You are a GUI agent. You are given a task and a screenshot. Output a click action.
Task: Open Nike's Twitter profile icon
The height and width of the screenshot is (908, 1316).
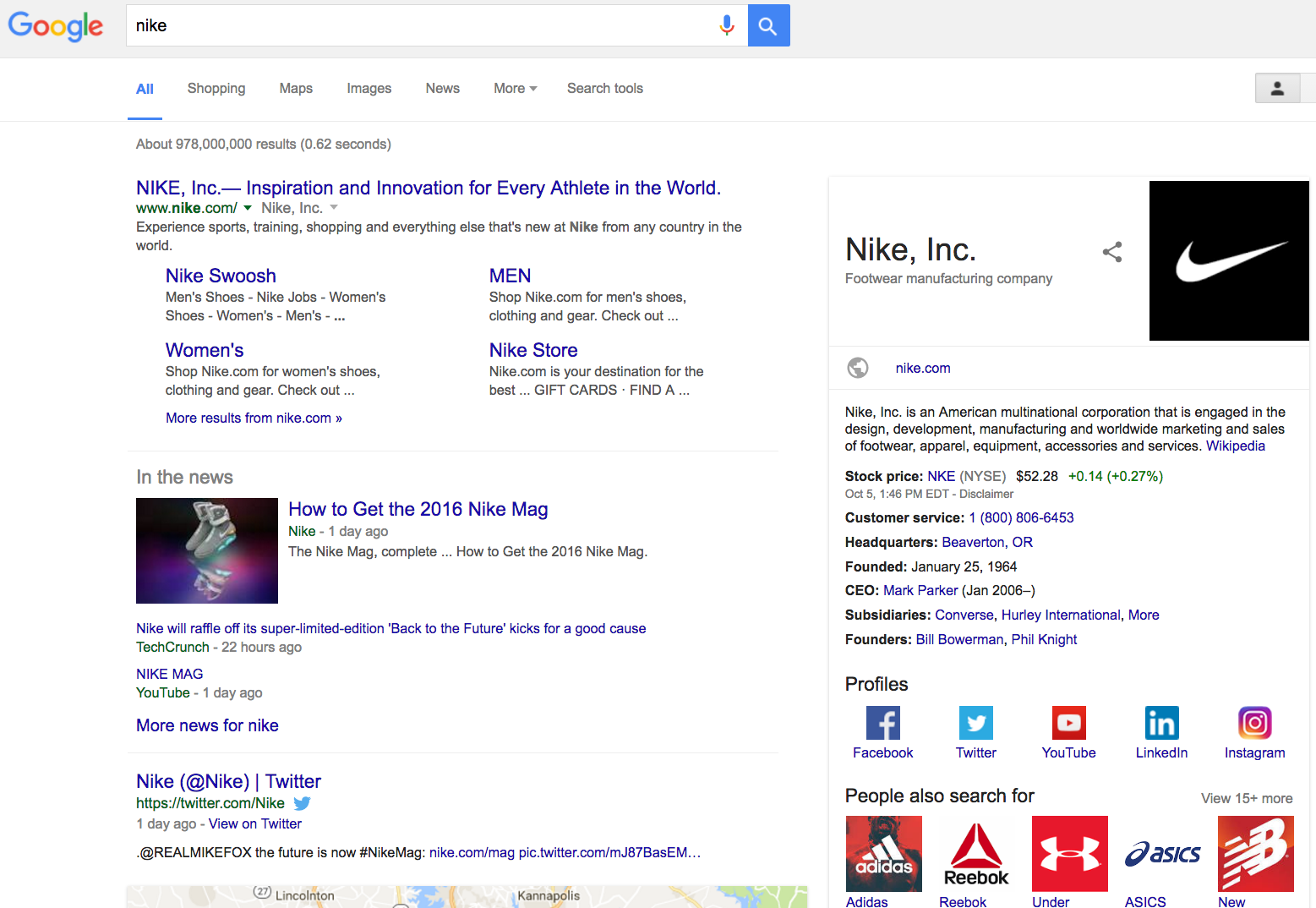tap(975, 723)
